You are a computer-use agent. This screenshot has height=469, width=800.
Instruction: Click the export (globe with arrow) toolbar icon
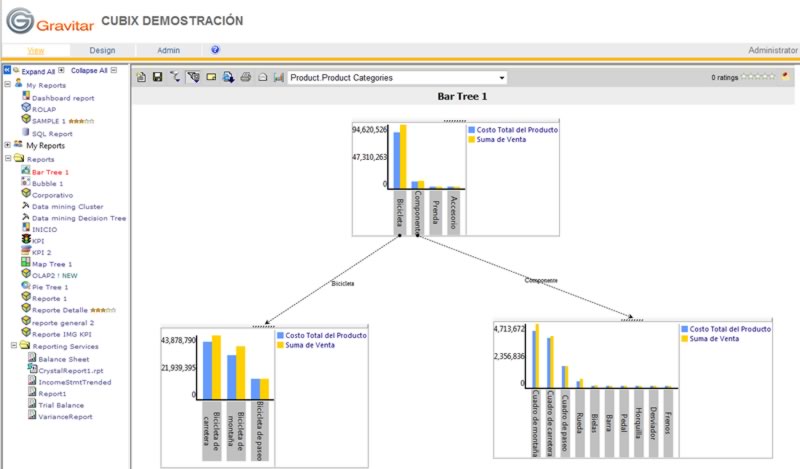click(228, 77)
